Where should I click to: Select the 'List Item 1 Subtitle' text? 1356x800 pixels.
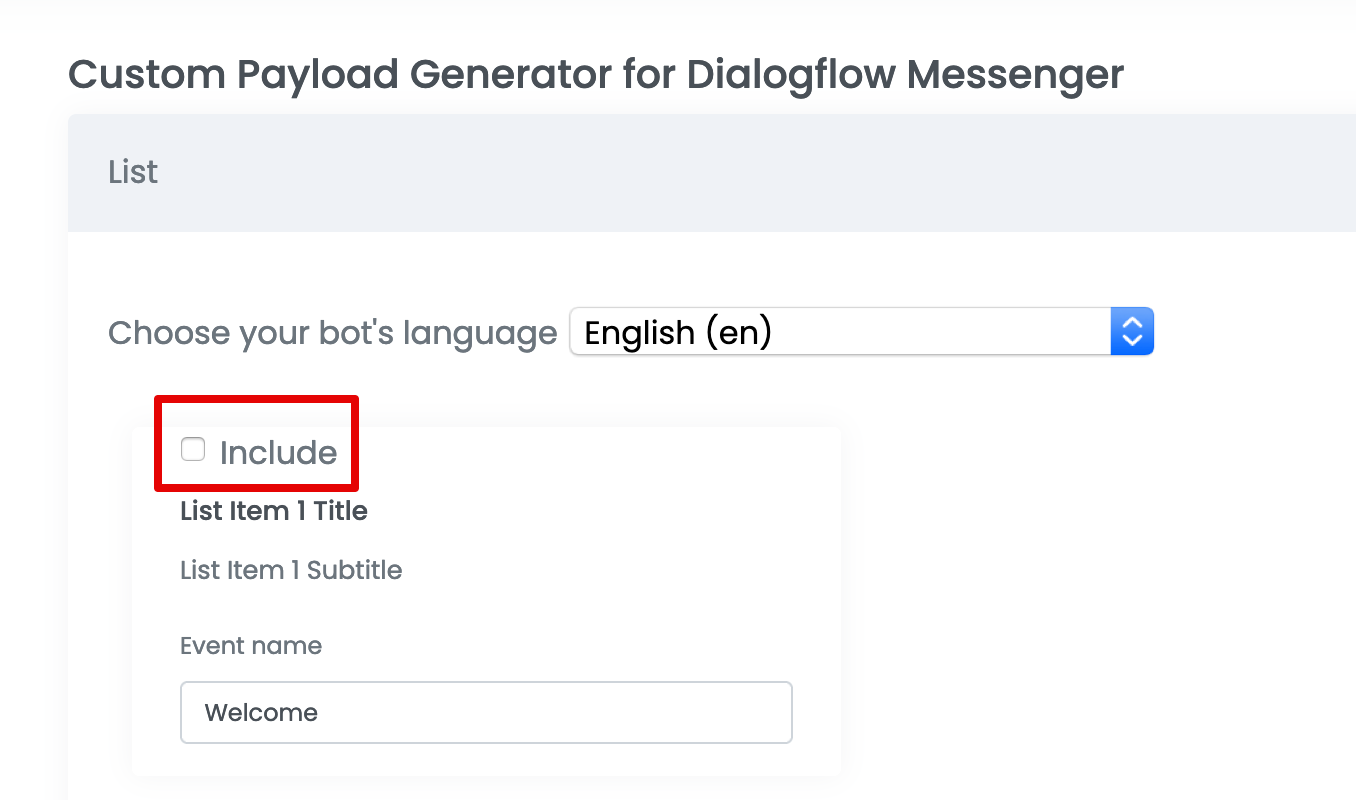coord(291,570)
